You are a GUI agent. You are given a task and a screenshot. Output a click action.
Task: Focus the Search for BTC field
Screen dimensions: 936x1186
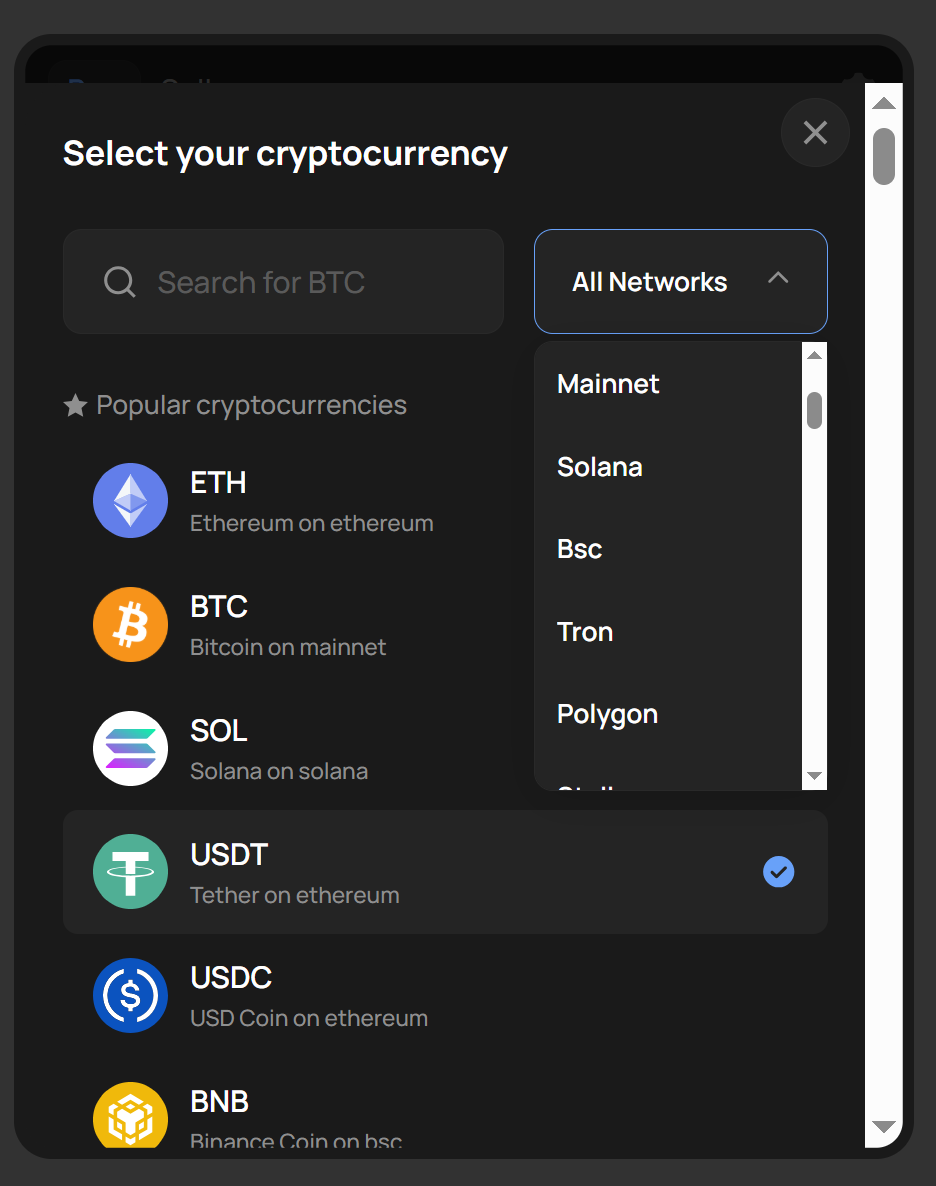tap(283, 281)
